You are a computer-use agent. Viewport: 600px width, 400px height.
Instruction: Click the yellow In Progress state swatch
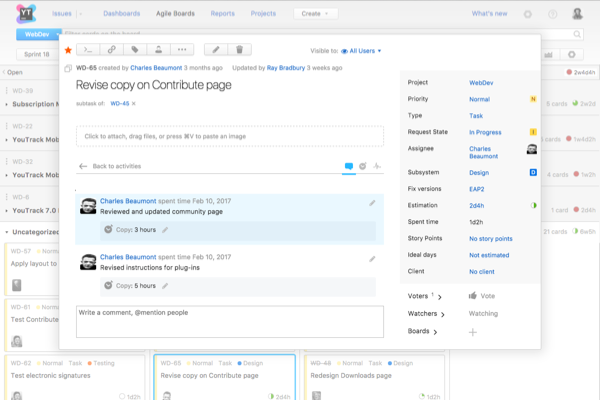533,132
